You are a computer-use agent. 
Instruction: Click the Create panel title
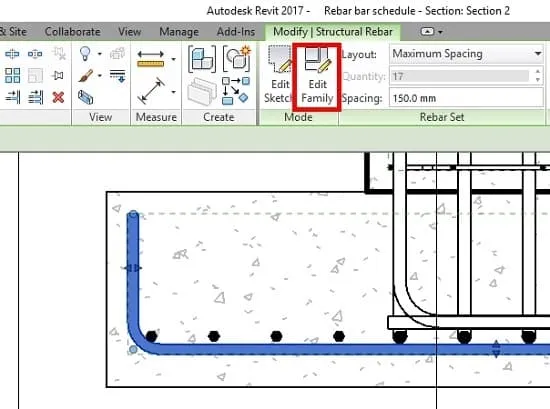(219, 117)
